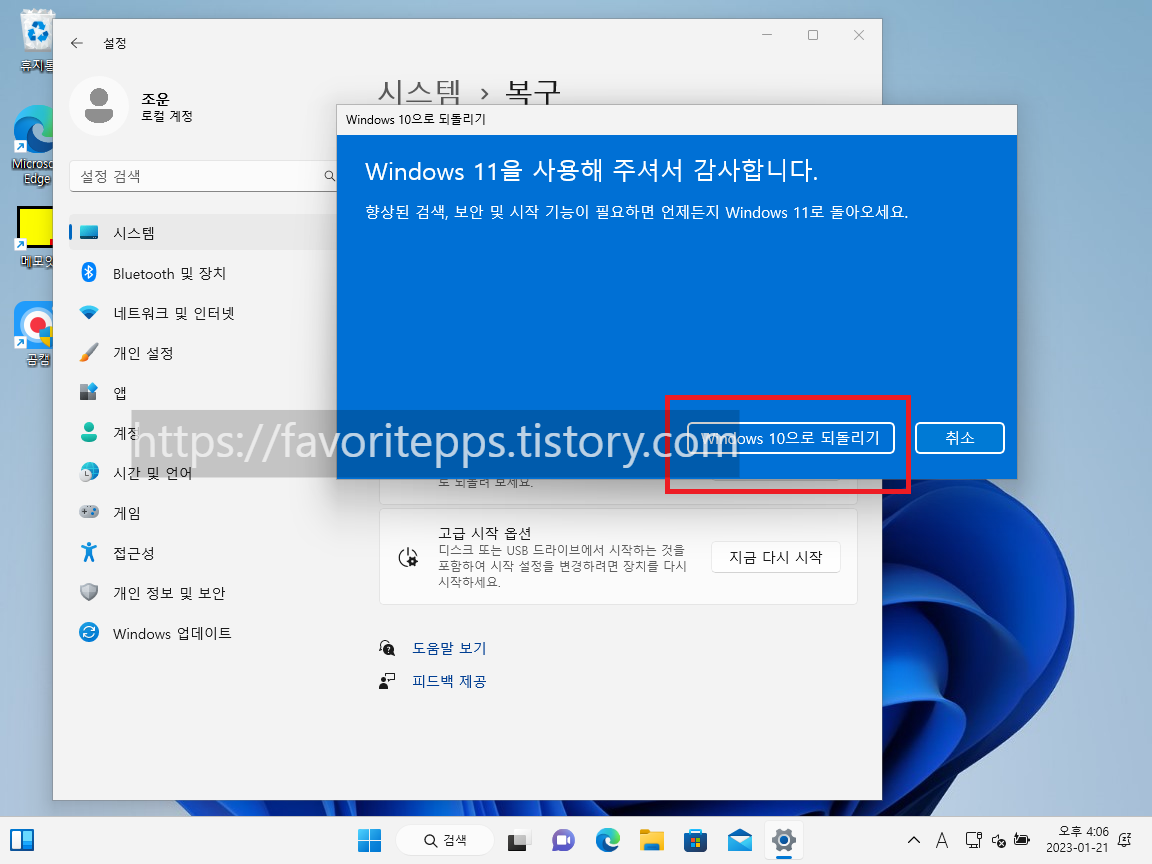Click the accounts person icon in sidebar
Screen dimensions: 1152x864
[x=89, y=432]
